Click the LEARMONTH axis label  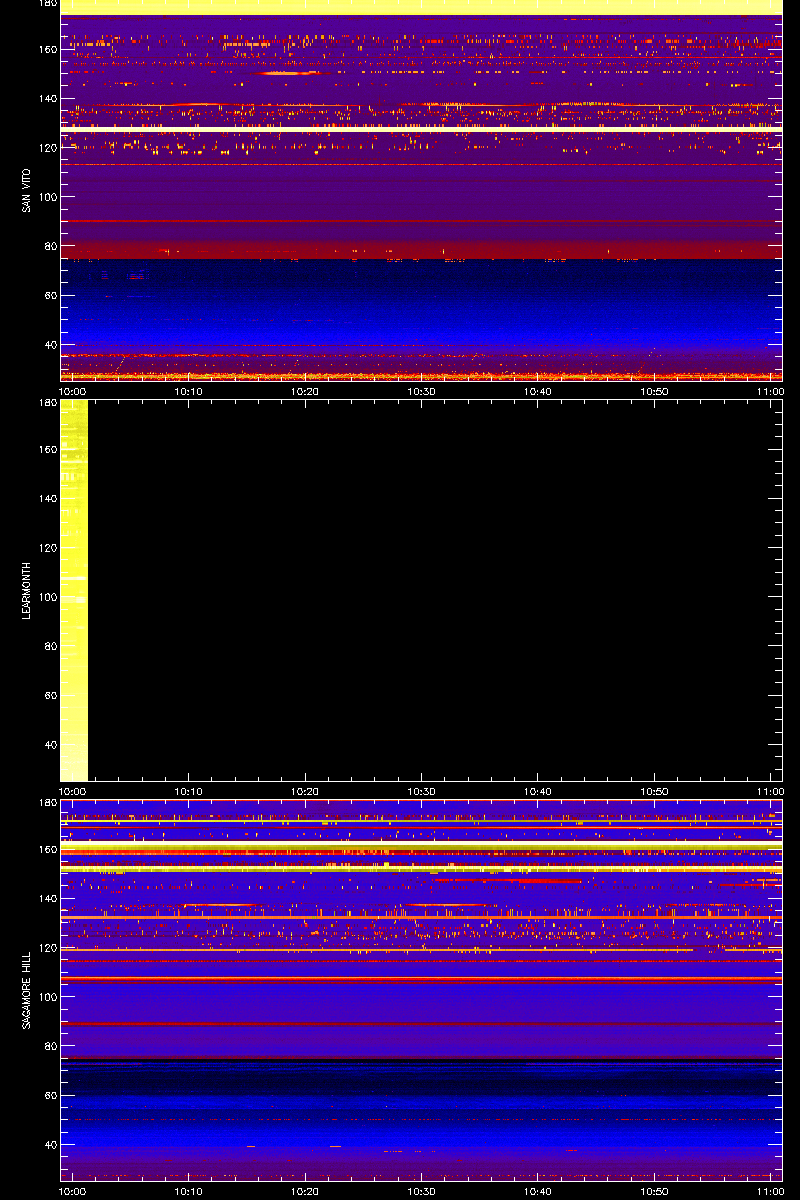coord(27,591)
